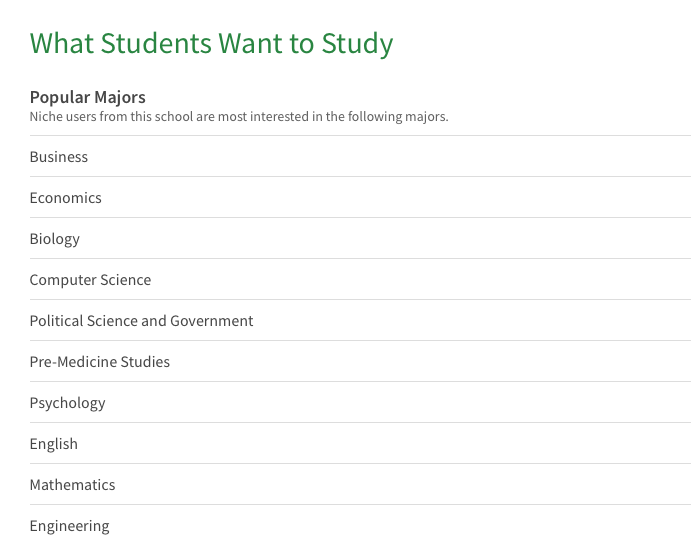The image size is (691, 545).
Task: Click the word Studies after Pre-Medicine
Action: pyautogui.click(x=145, y=362)
